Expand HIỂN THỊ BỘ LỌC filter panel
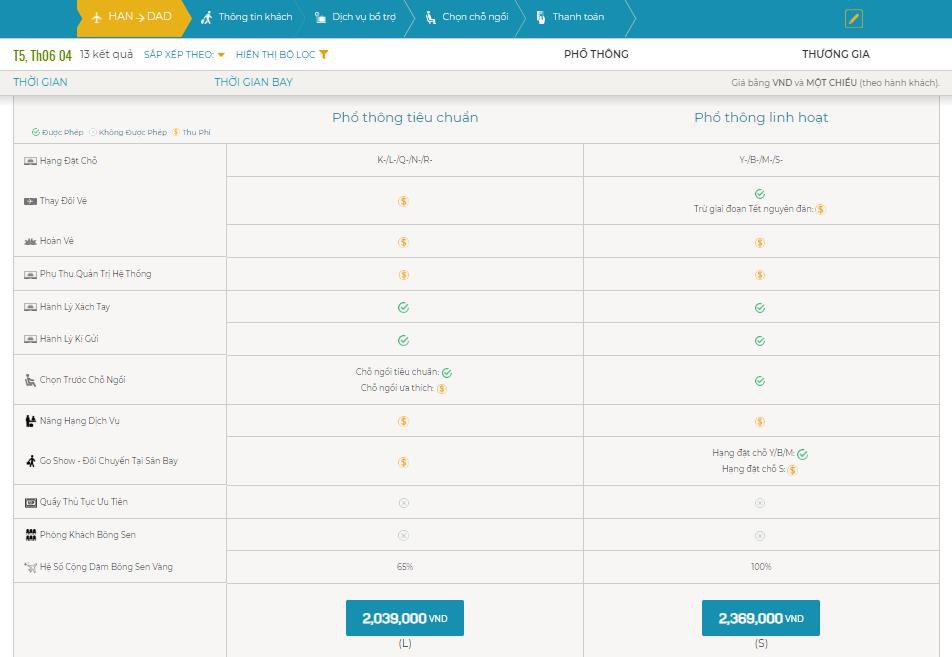 [x=282, y=55]
